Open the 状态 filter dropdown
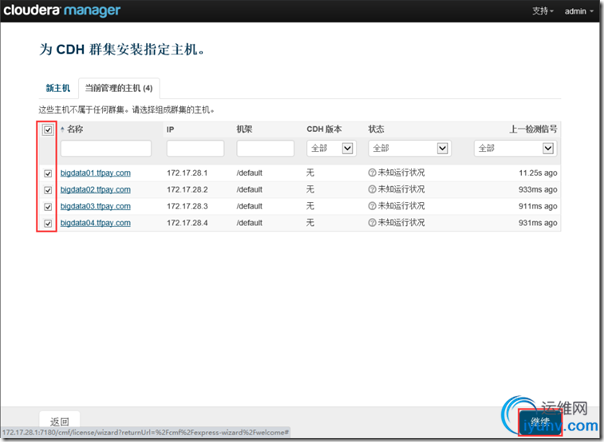604x442 pixels. (409, 148)
